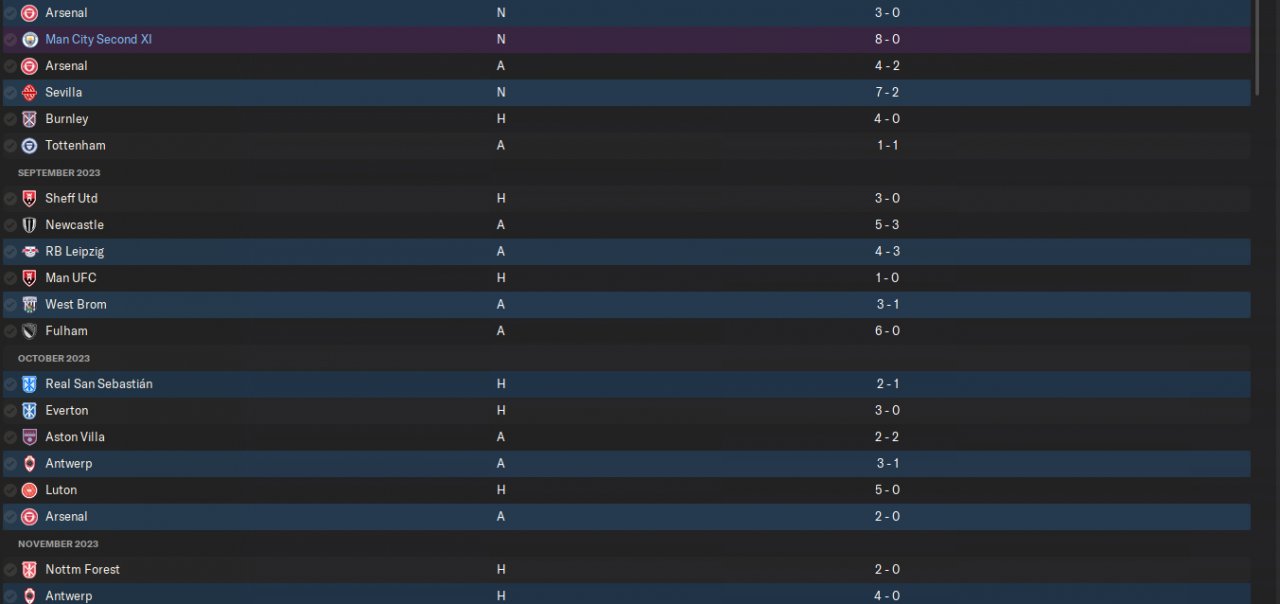Click the RB Leipzig team name

74,252
